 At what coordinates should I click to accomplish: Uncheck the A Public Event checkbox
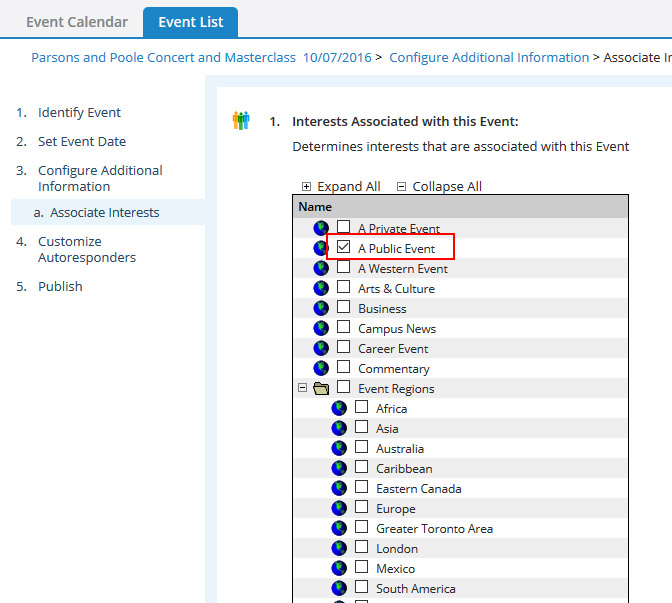click(344, 247)
